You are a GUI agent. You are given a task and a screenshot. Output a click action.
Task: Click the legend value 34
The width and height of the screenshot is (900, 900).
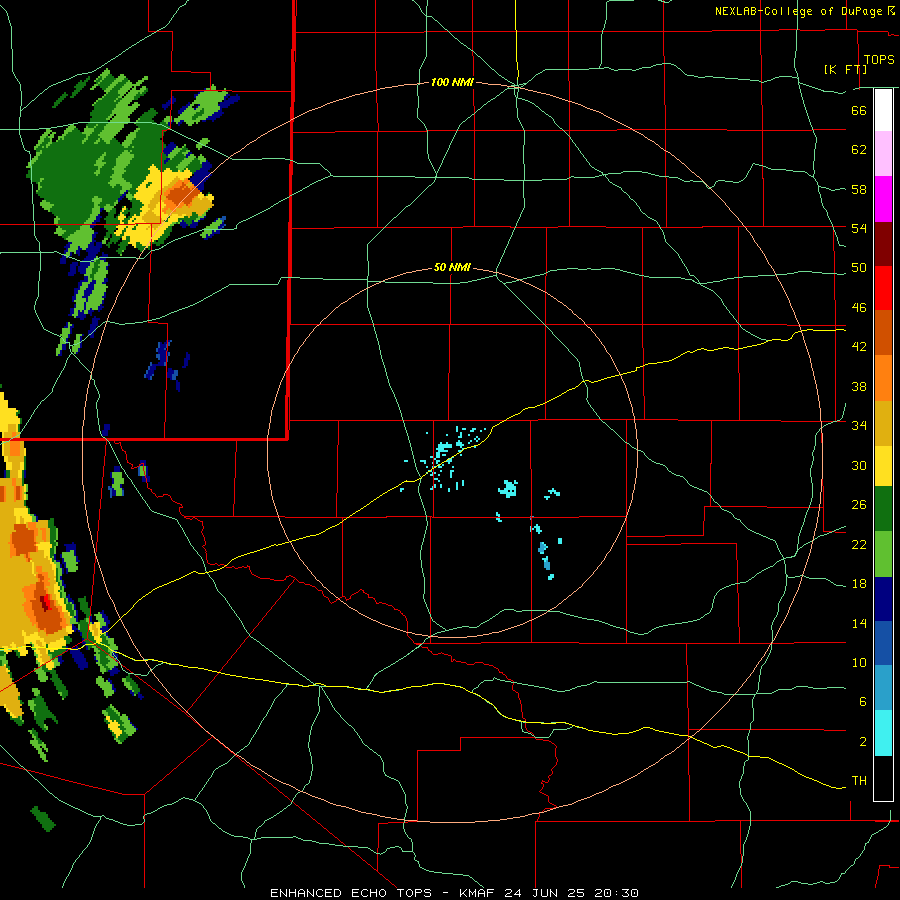(x=859, y=426)
